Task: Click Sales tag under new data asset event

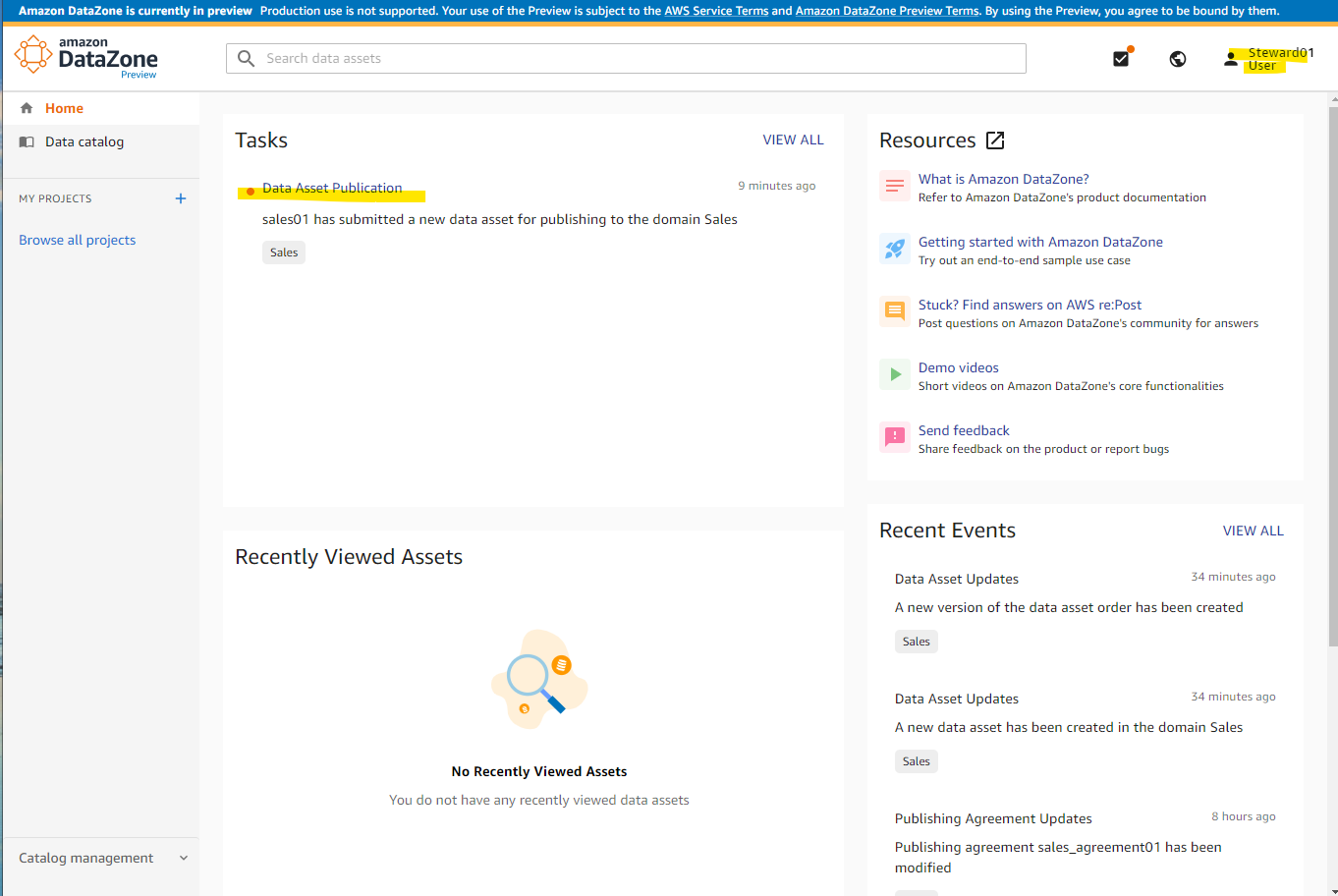Action: [917, 761]
